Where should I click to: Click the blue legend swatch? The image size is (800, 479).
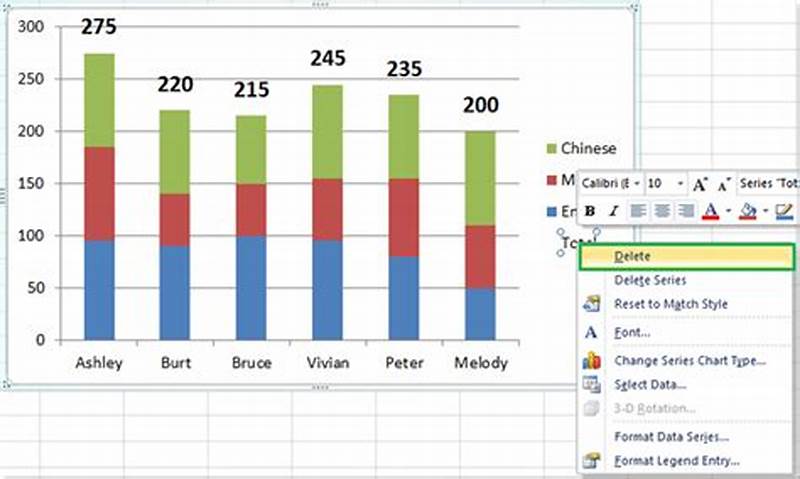pos(551,211)
